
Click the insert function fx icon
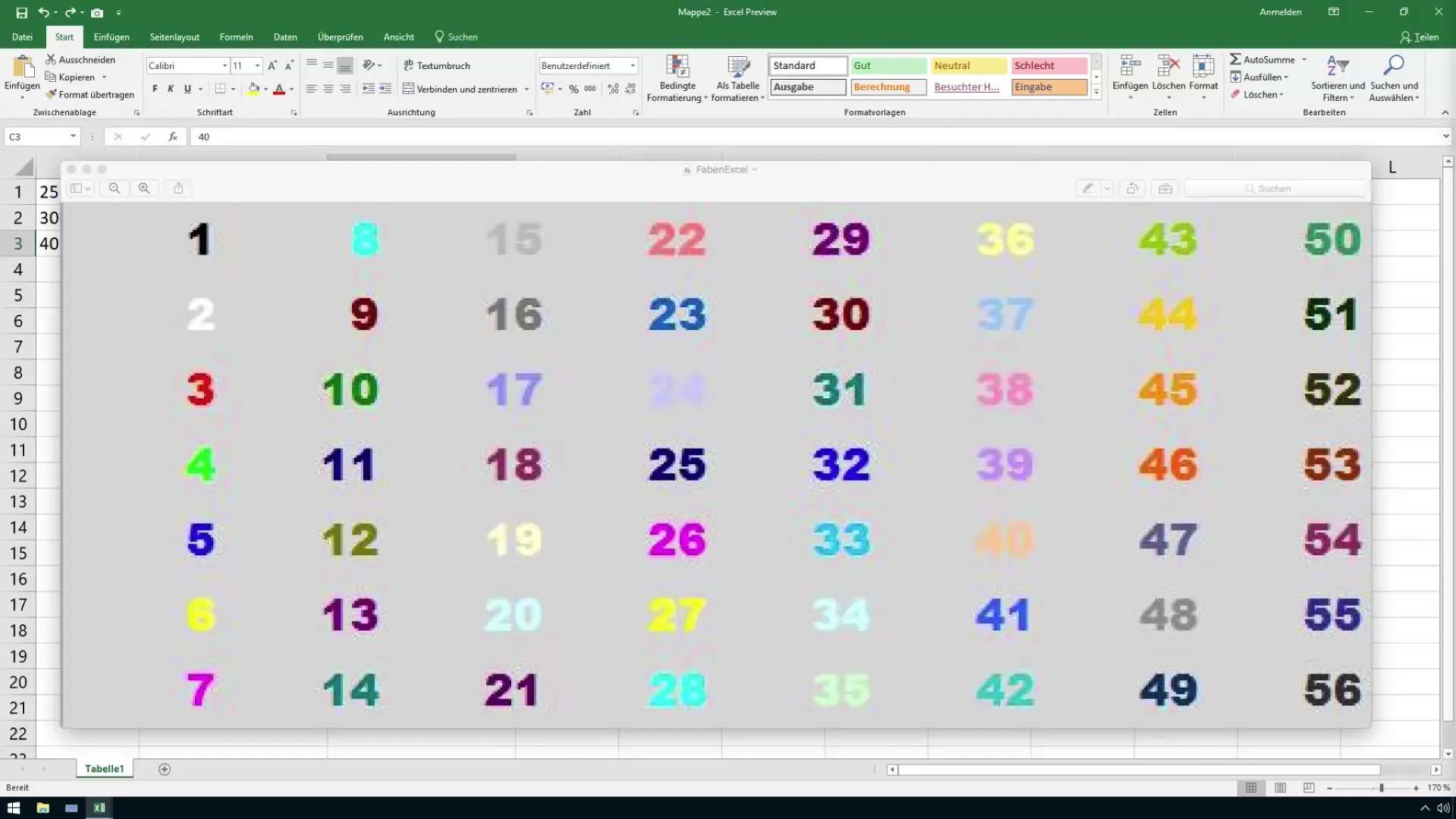coord(173,136)
